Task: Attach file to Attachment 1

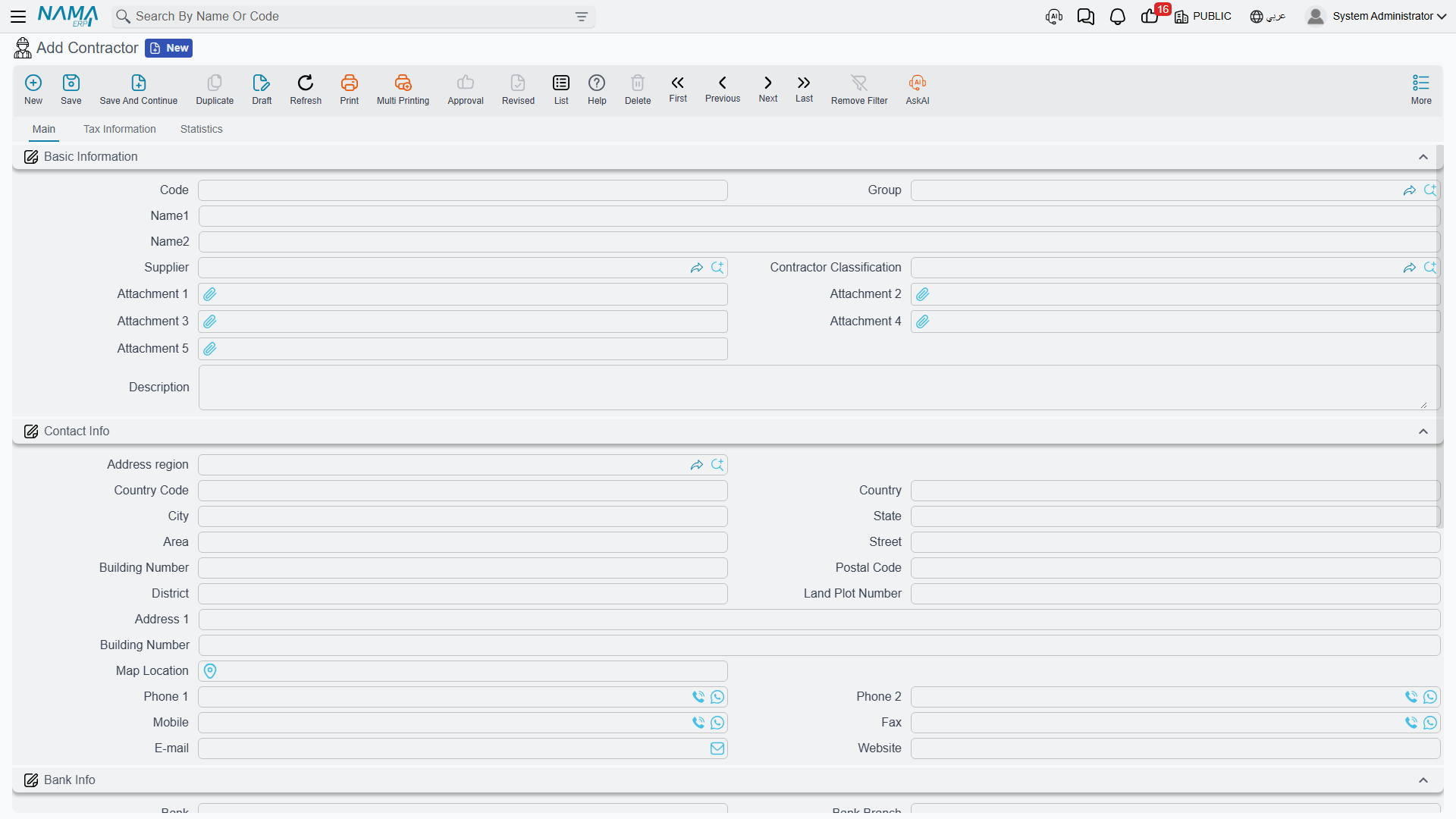Action: 210,294
